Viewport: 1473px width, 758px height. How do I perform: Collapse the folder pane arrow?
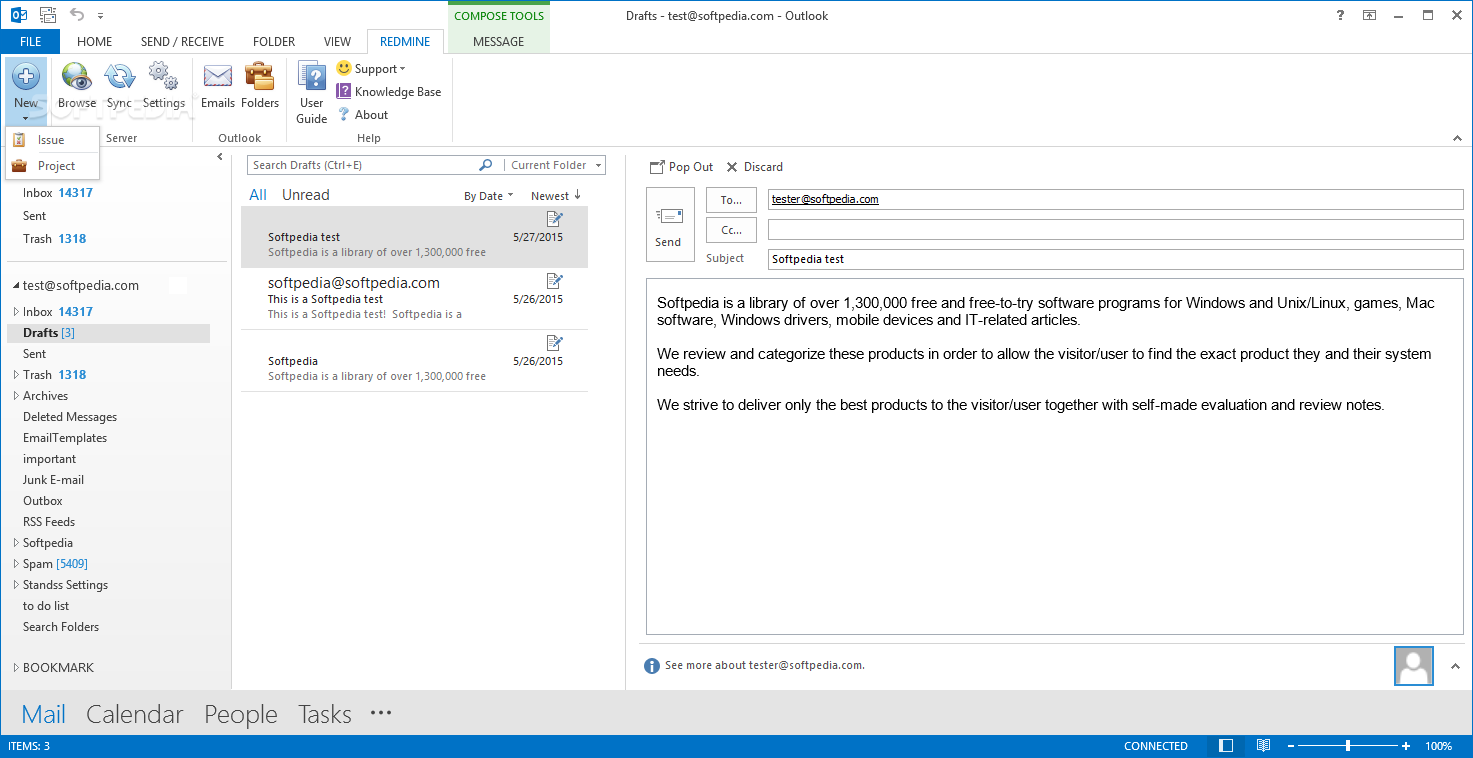point(220,157)
